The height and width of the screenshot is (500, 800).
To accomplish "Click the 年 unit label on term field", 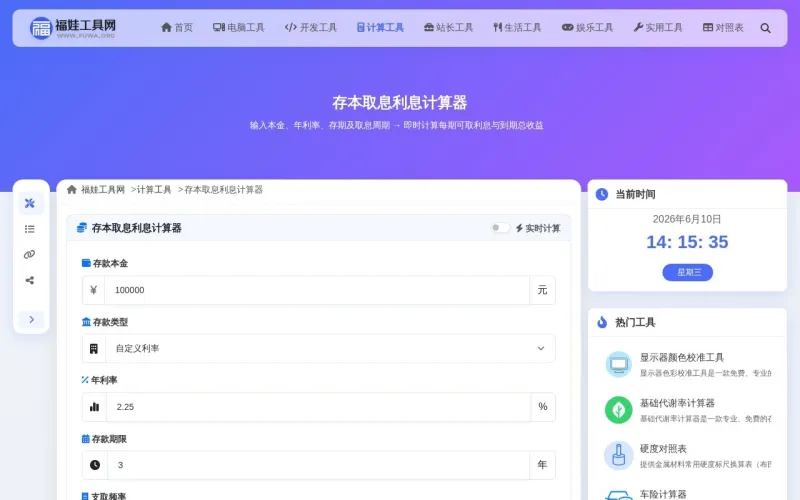I will click(542, 465).
